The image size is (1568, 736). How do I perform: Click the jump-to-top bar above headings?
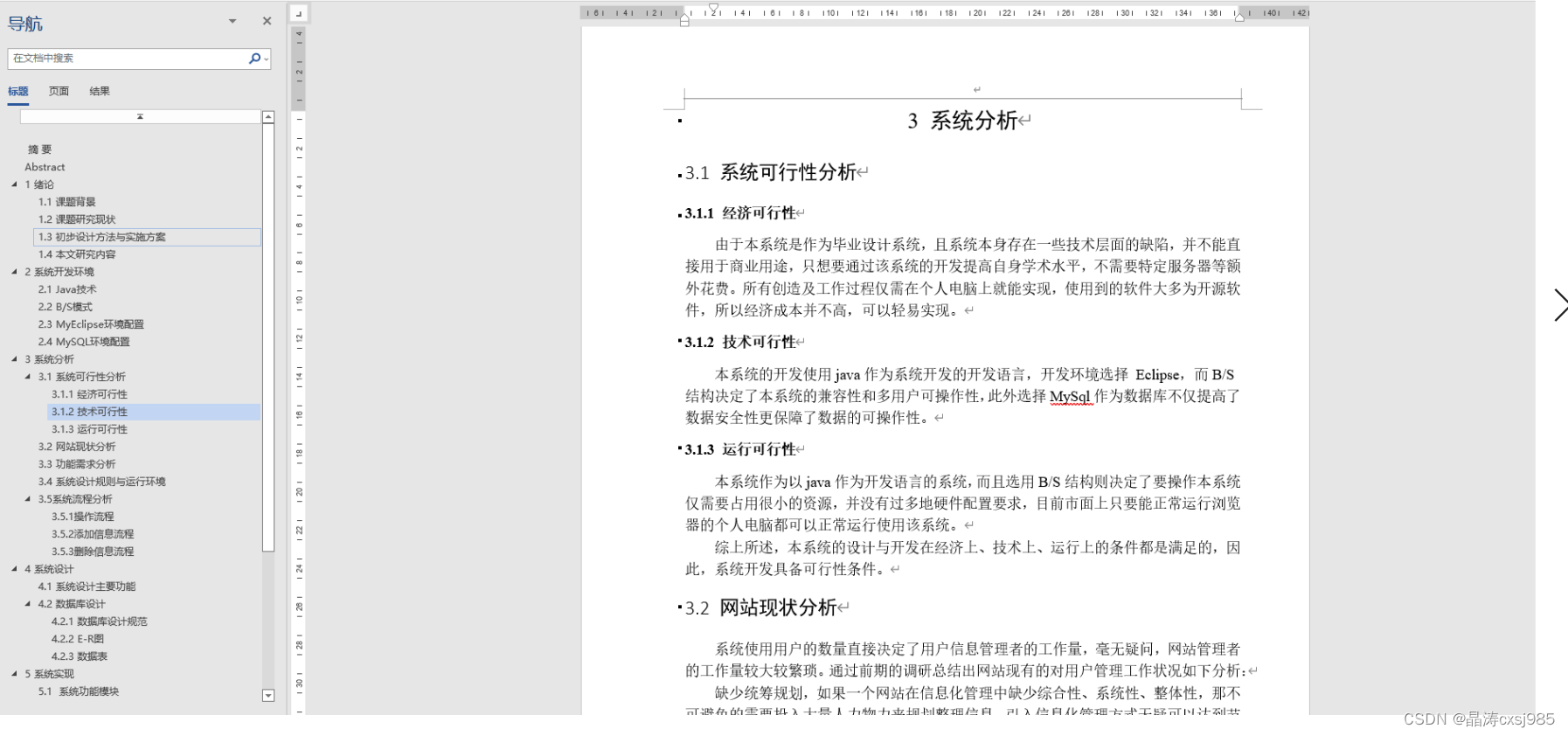tap(140, 117)
